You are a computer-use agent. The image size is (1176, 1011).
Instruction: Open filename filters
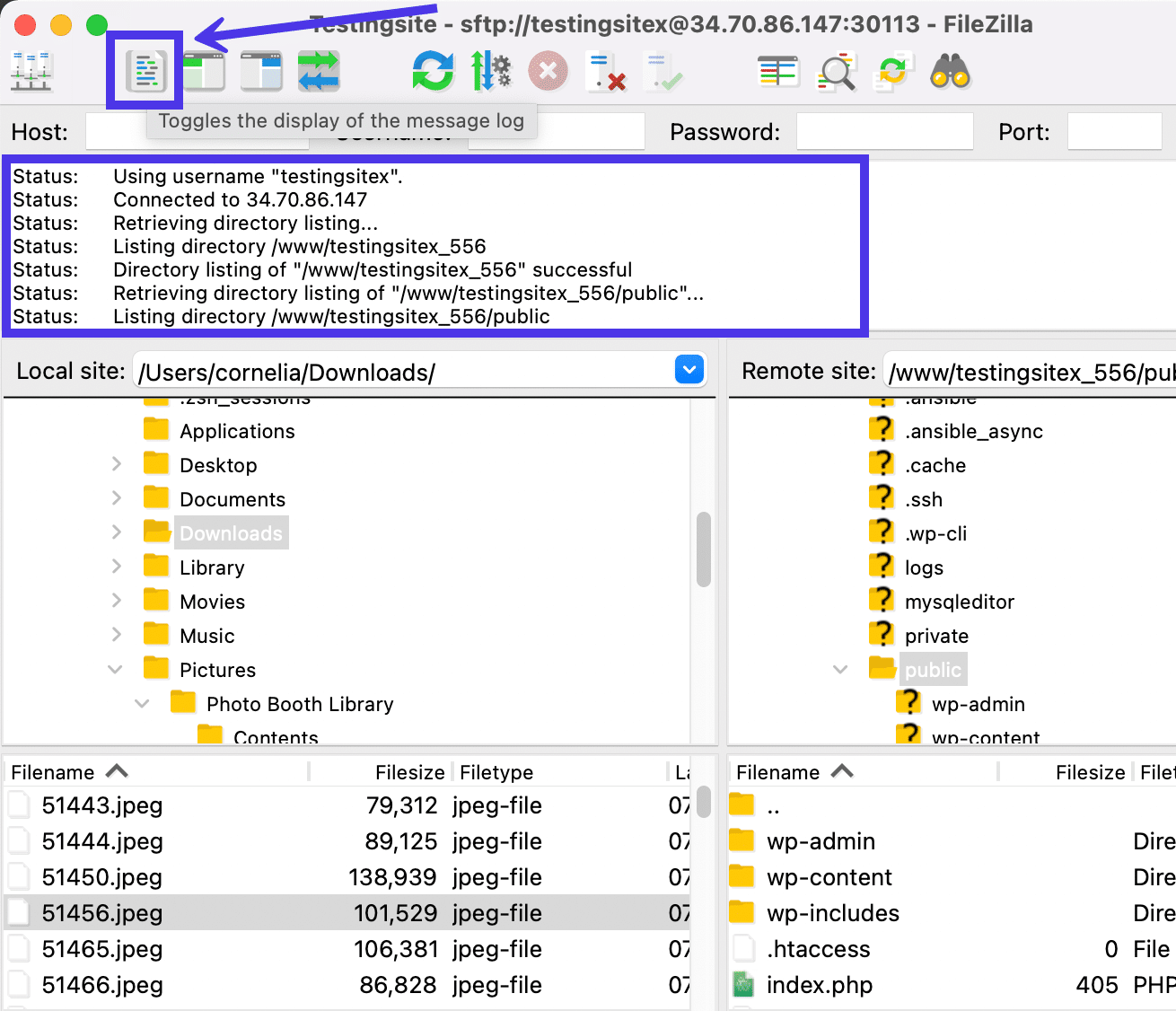[778, 71]
